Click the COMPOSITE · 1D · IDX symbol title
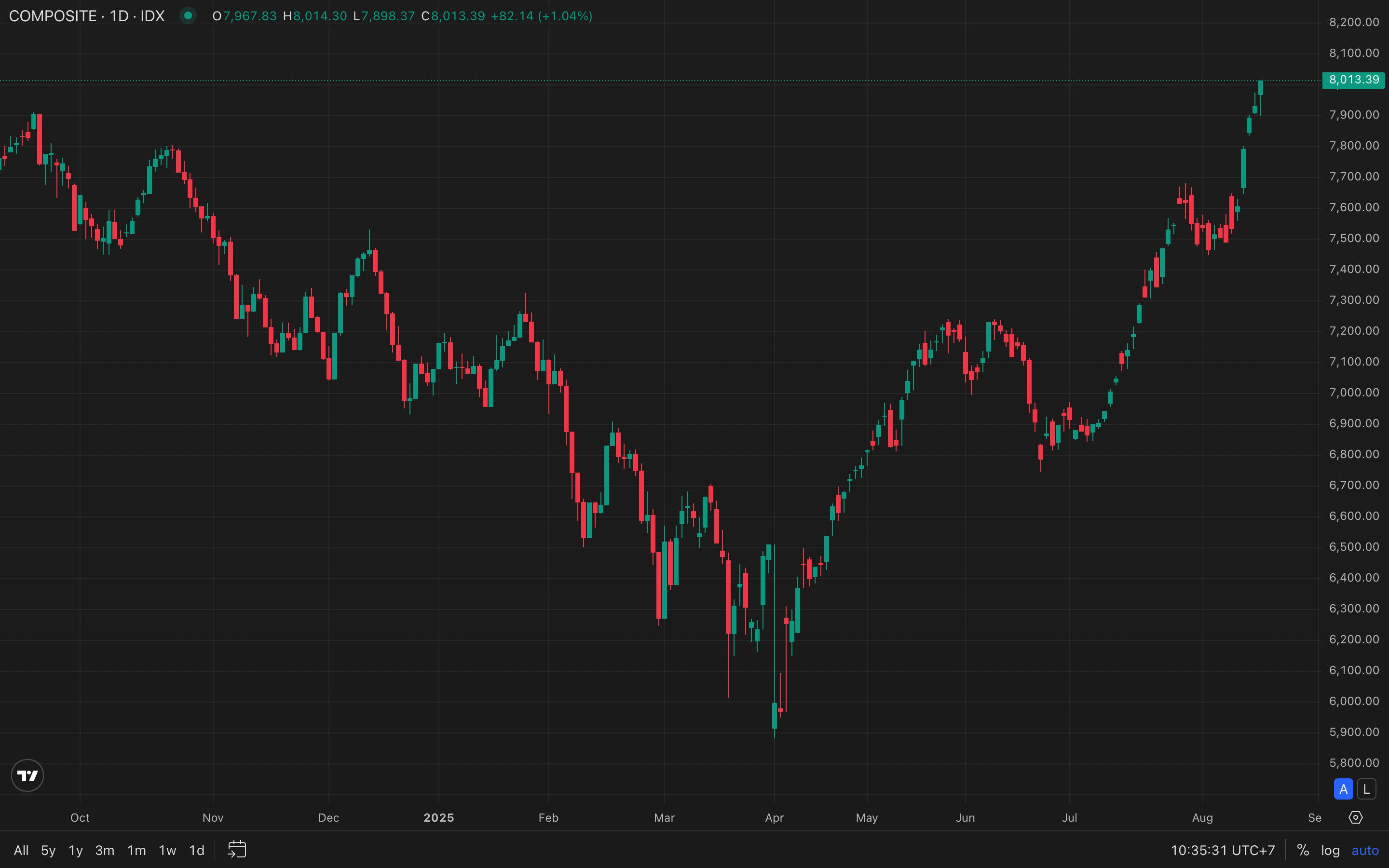The image size is (1389, 868). click(87, 16)
